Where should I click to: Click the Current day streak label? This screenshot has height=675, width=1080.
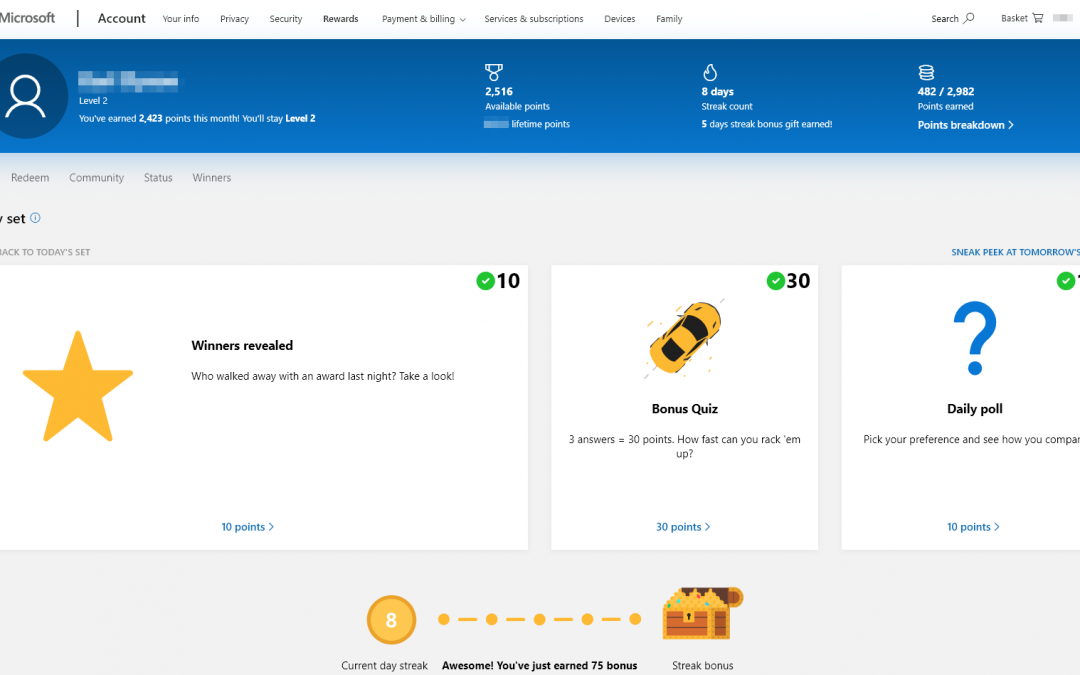click(x=384, y=665)
